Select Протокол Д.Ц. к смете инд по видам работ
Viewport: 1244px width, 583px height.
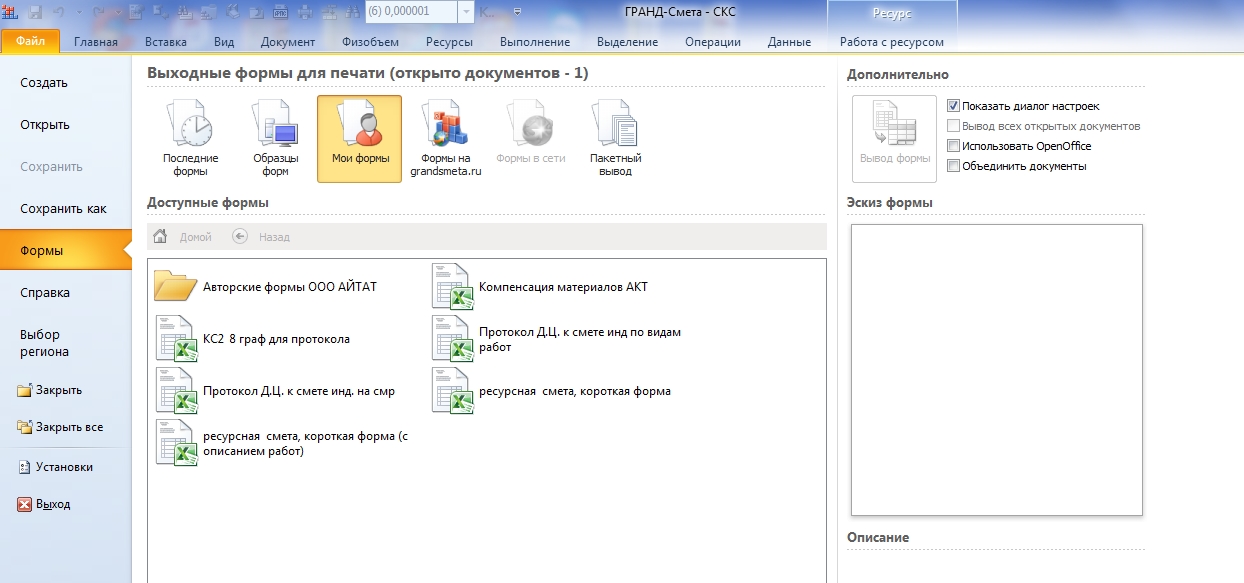[x=558, y=338]
